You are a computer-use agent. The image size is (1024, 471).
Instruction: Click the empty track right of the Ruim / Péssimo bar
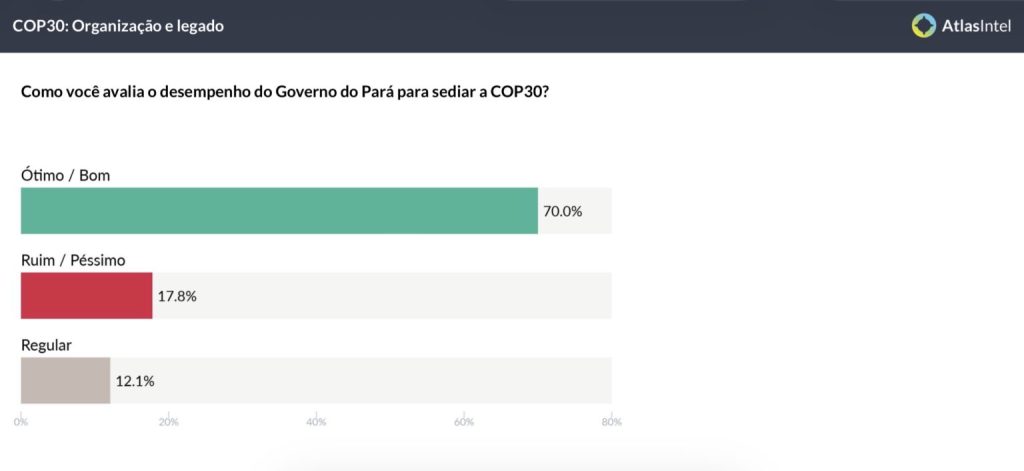(400, 296)
